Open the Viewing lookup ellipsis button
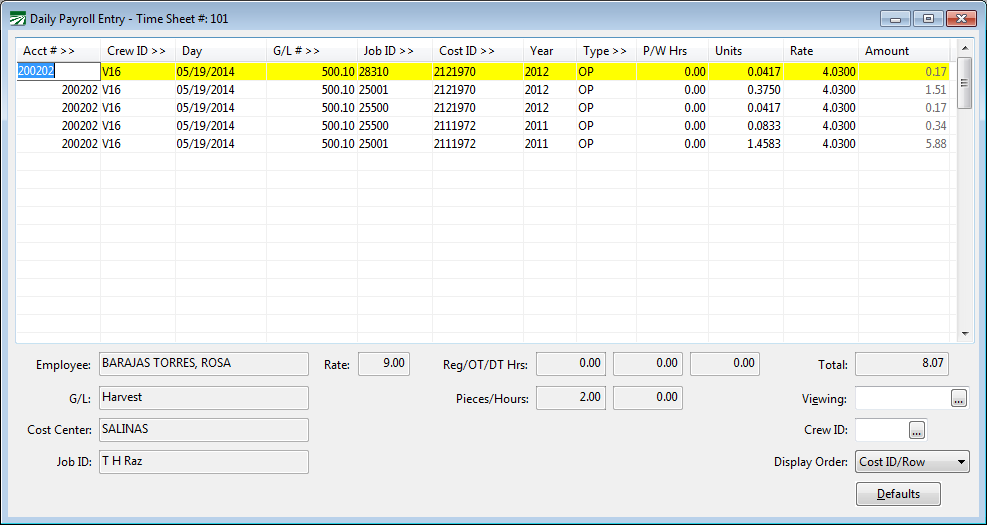 [958, 398]
